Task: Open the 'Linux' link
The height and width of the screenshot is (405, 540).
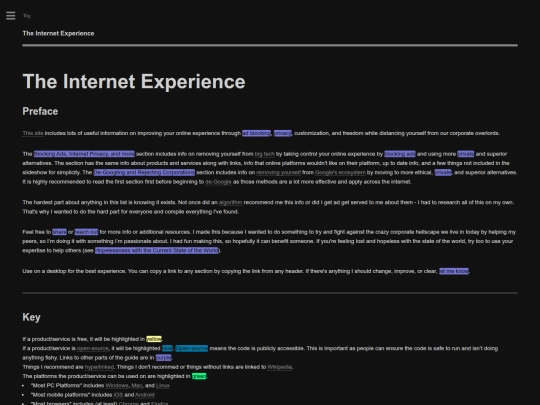Action: point(163,386)
